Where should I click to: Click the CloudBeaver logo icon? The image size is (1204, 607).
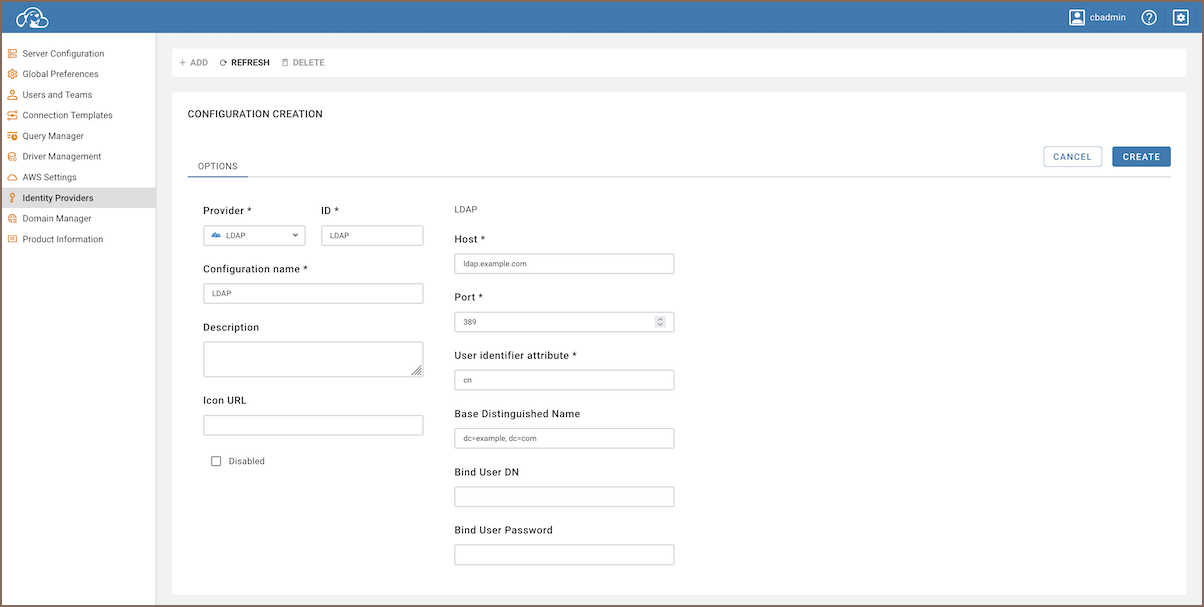coord(33,17)
